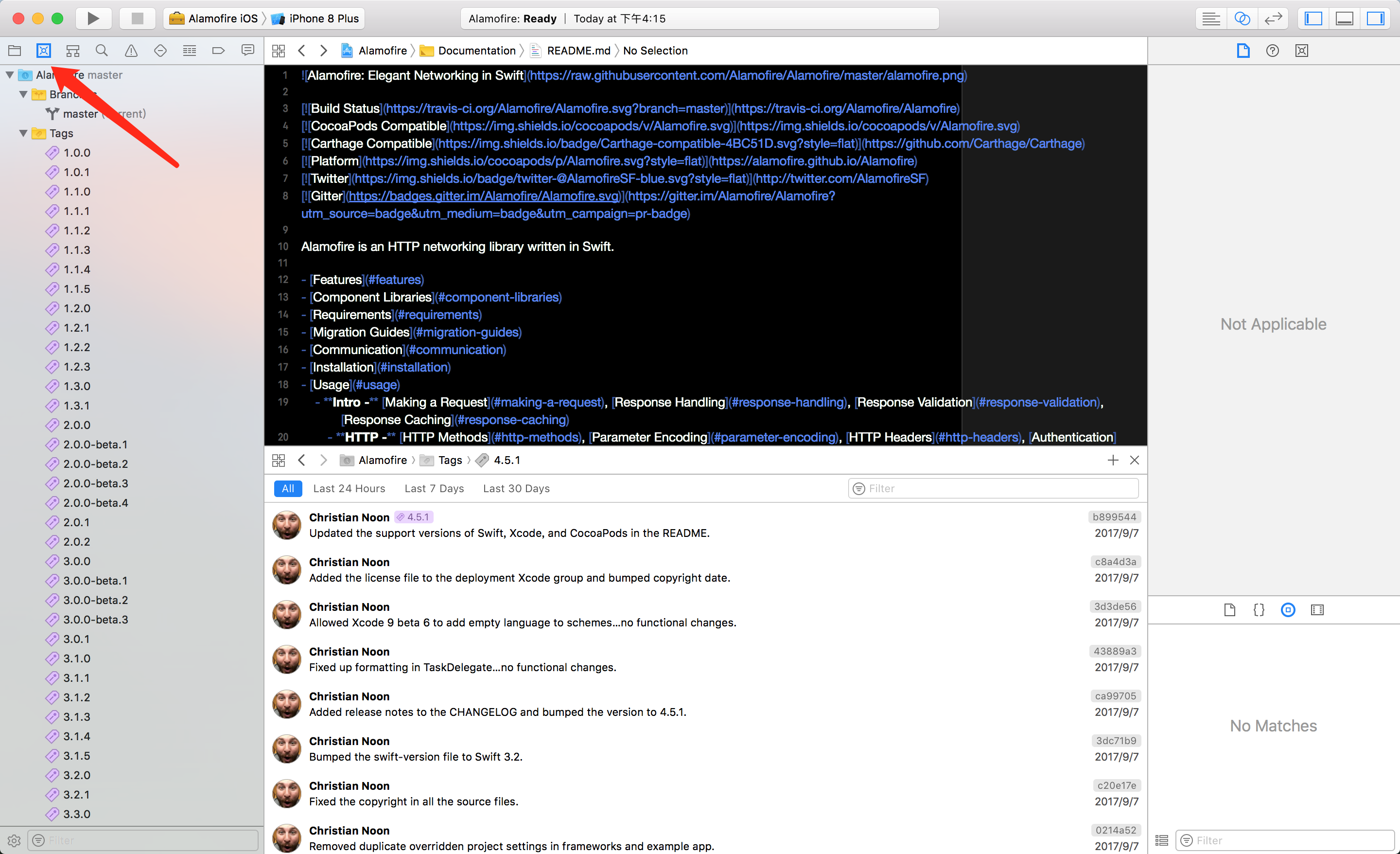Select the Last 7 Days tab
This screenshot has height=854, width=1400.
[x=434, y=488]
